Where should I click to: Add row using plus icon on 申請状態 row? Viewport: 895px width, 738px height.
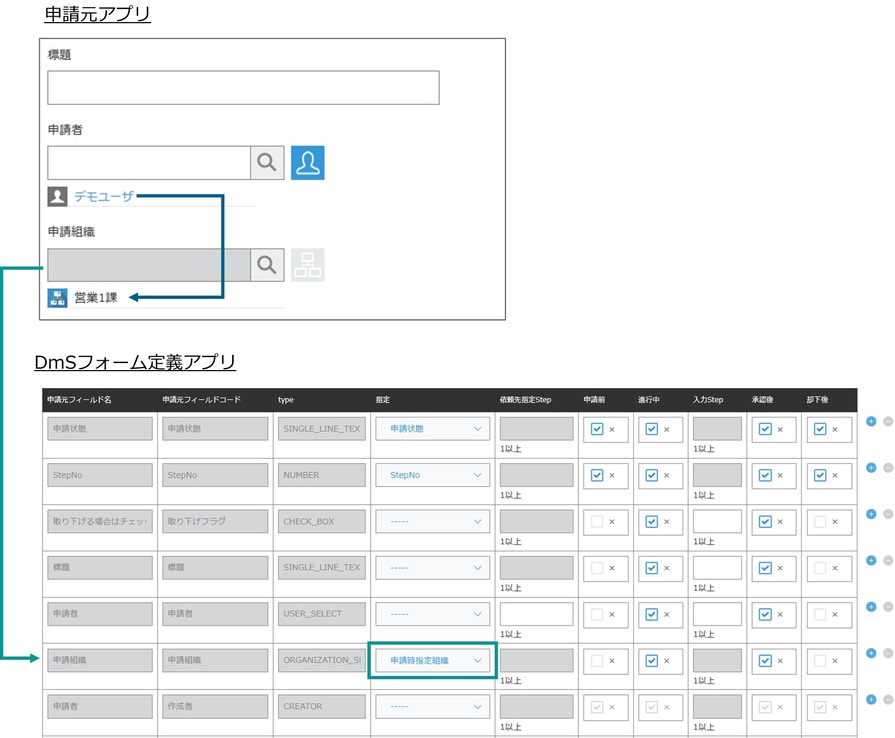click(871, 421)
